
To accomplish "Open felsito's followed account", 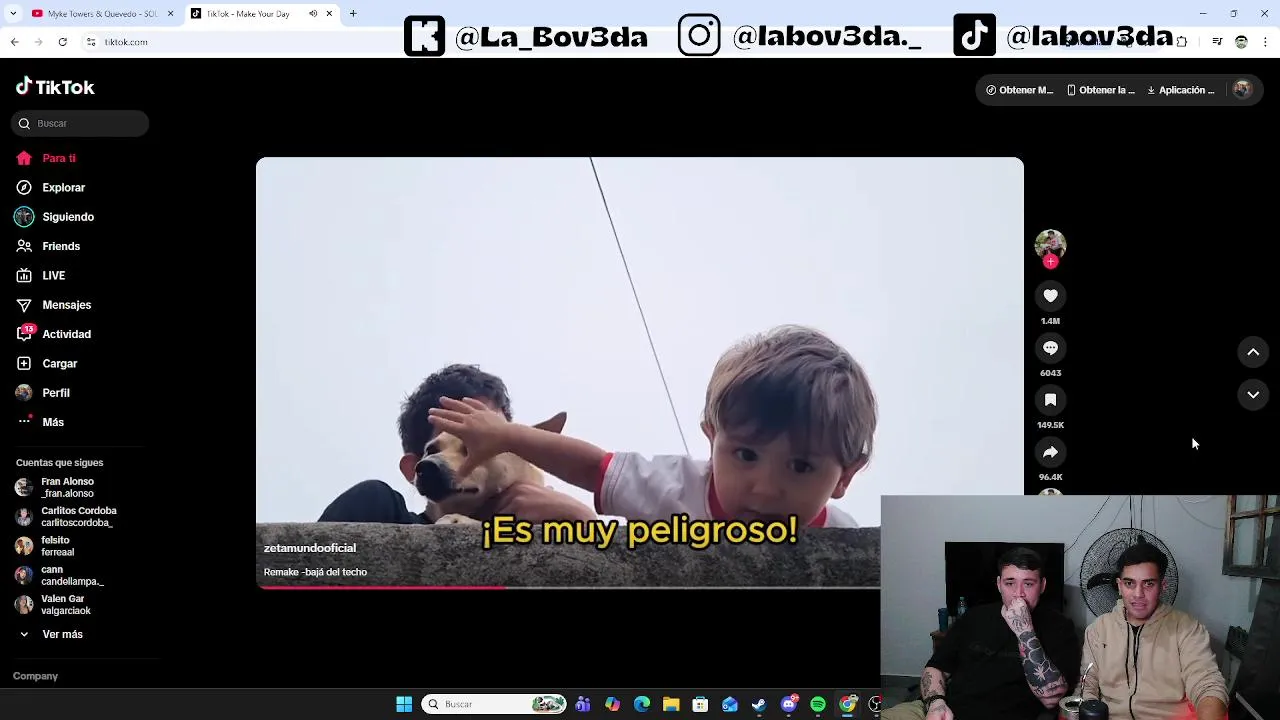I will (x=45, y=546).
